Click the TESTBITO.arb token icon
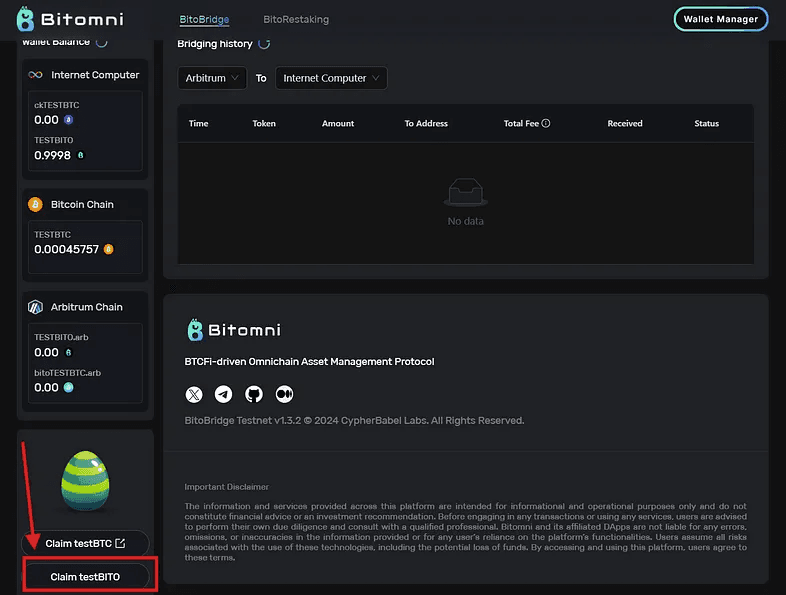Screen dimensions: 786x595 tap(69, 352)
